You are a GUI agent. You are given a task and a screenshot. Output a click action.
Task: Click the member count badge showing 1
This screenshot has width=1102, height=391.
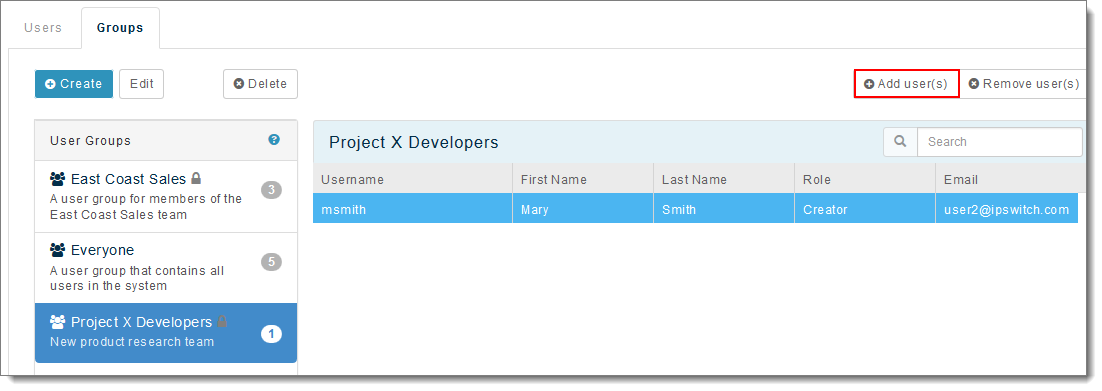tap(271, 334)
